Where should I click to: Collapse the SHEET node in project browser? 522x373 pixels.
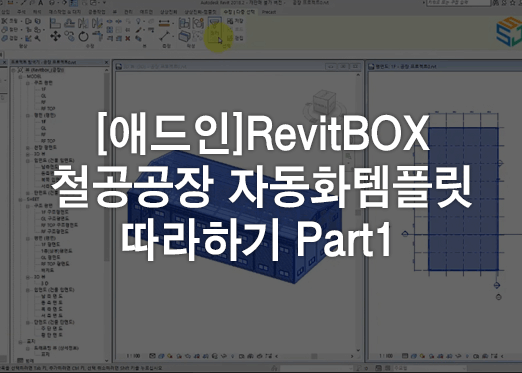(x=21, y=199)
